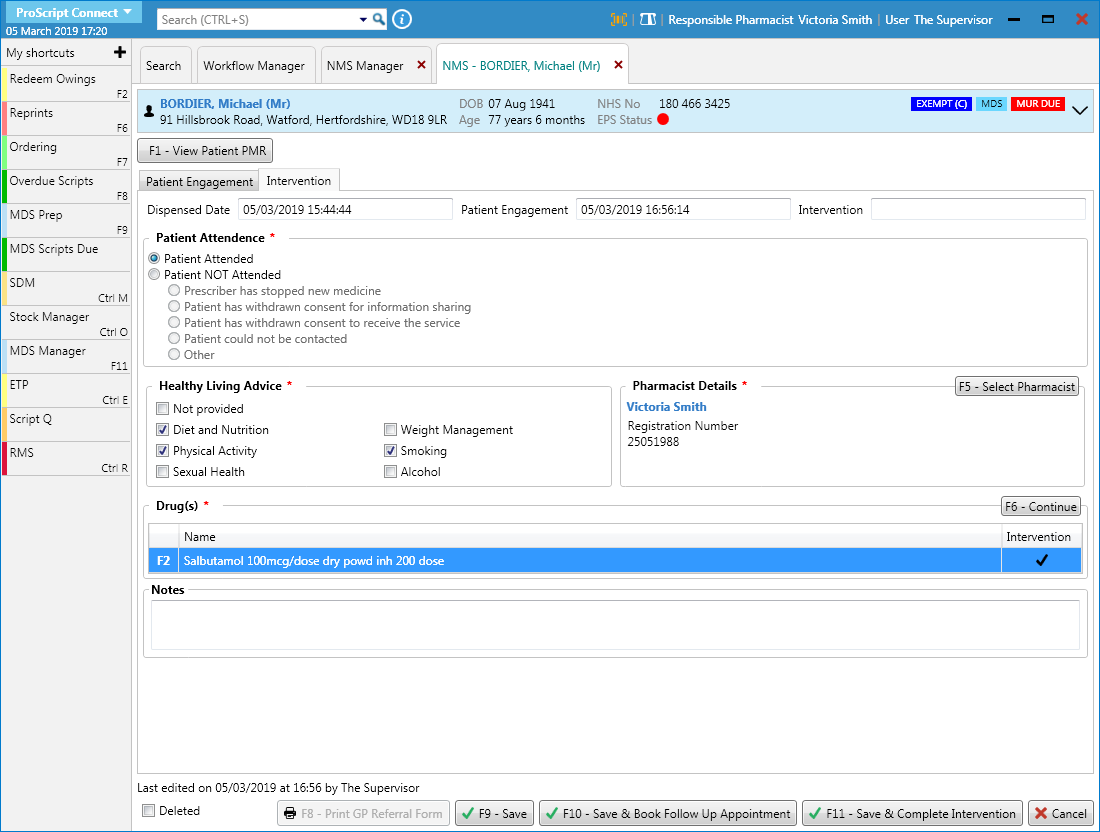The image size is (1100, 832).
Task: Click the Intervention tick for Salbutamol
Action: tap(1042, 560)
